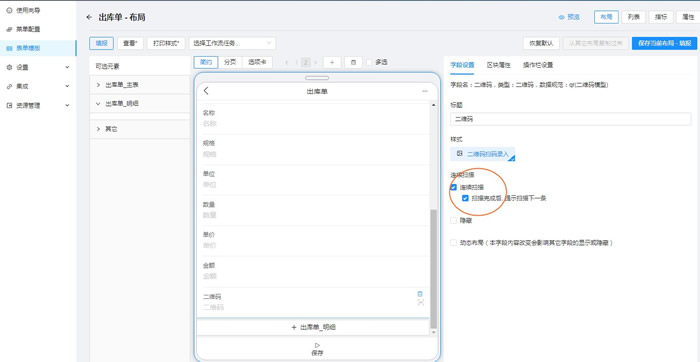Select the 规格 field in the preview
The height and width of the screenshot is (362, 700).
313,149
